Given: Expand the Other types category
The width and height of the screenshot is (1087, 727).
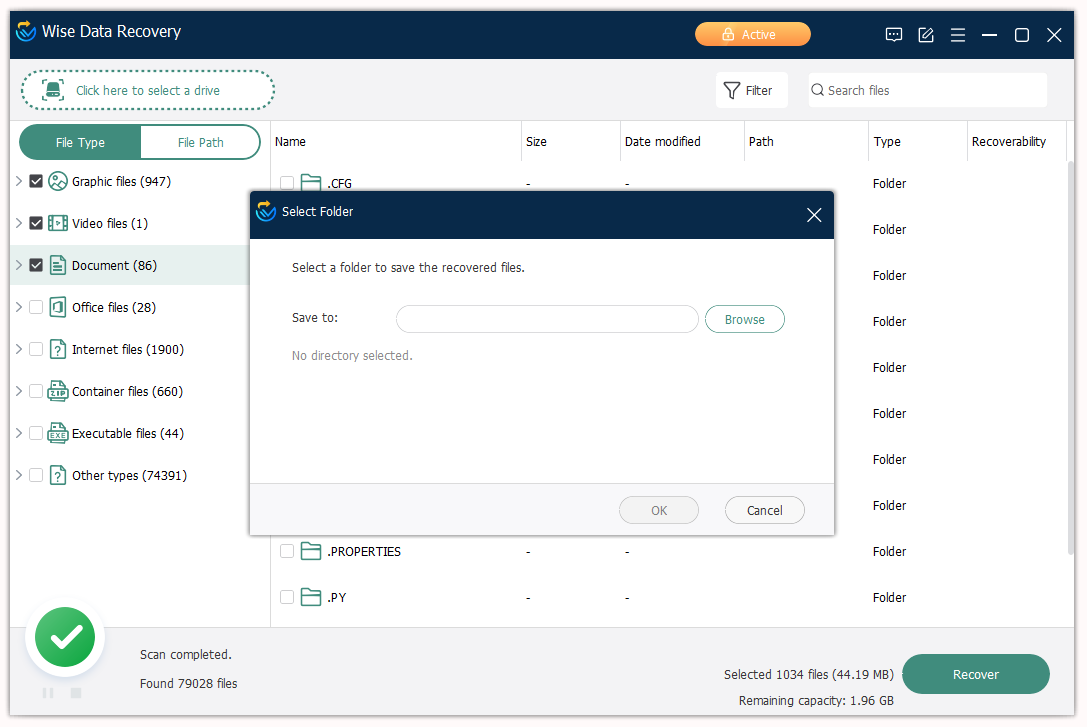Looking at the screenshot, I should (19, 476).
